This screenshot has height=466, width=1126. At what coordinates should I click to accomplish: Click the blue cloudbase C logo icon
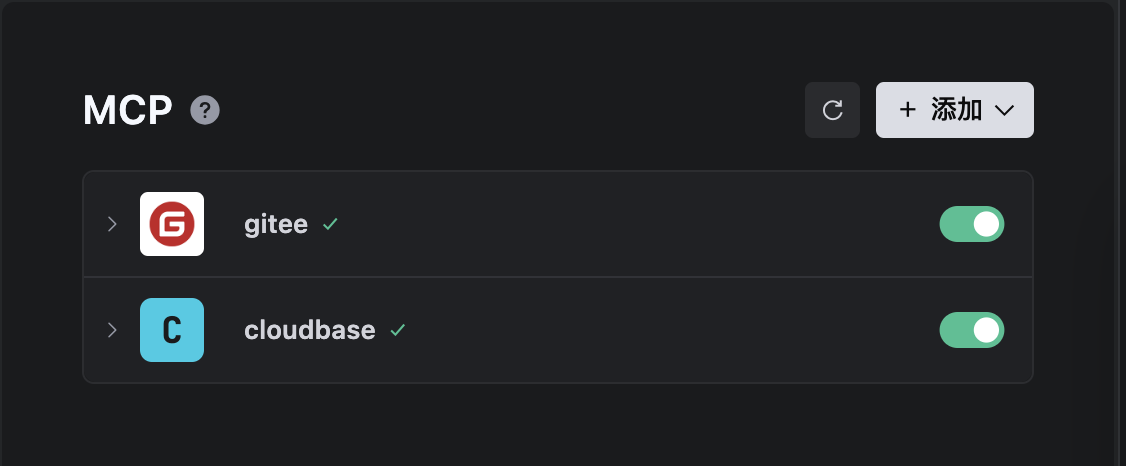172,330
